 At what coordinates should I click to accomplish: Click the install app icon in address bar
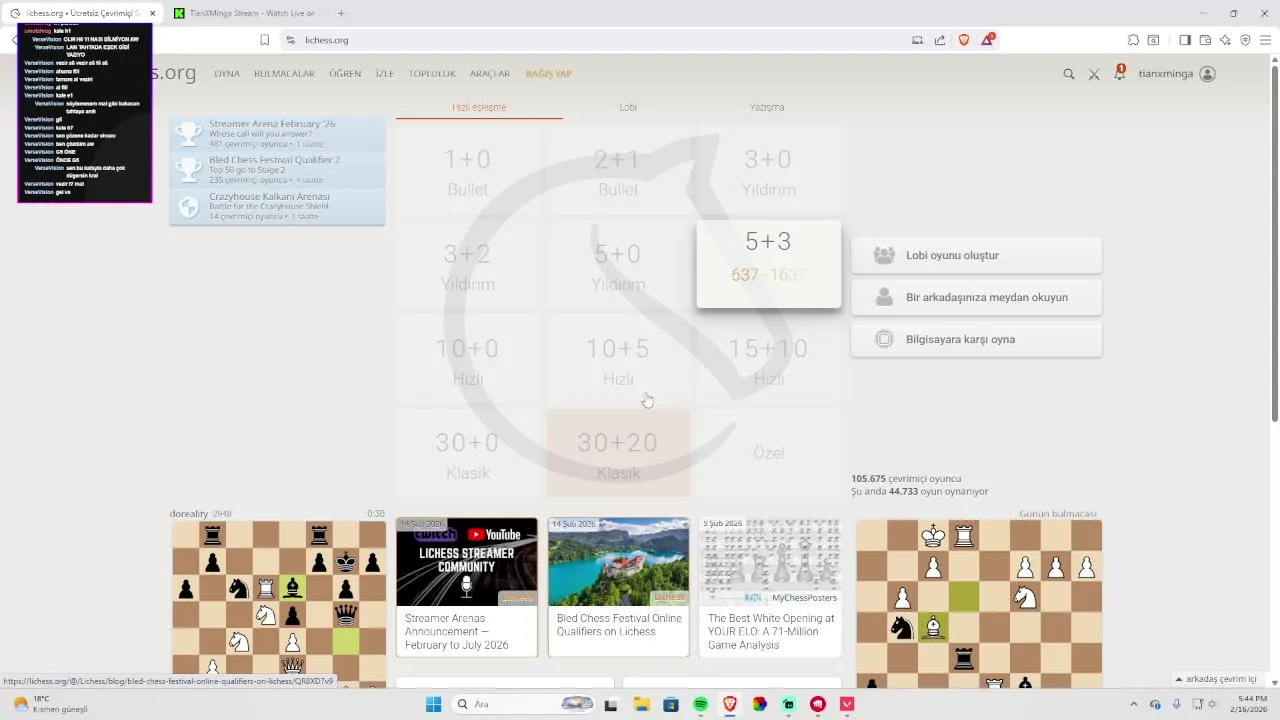point(917,40)
